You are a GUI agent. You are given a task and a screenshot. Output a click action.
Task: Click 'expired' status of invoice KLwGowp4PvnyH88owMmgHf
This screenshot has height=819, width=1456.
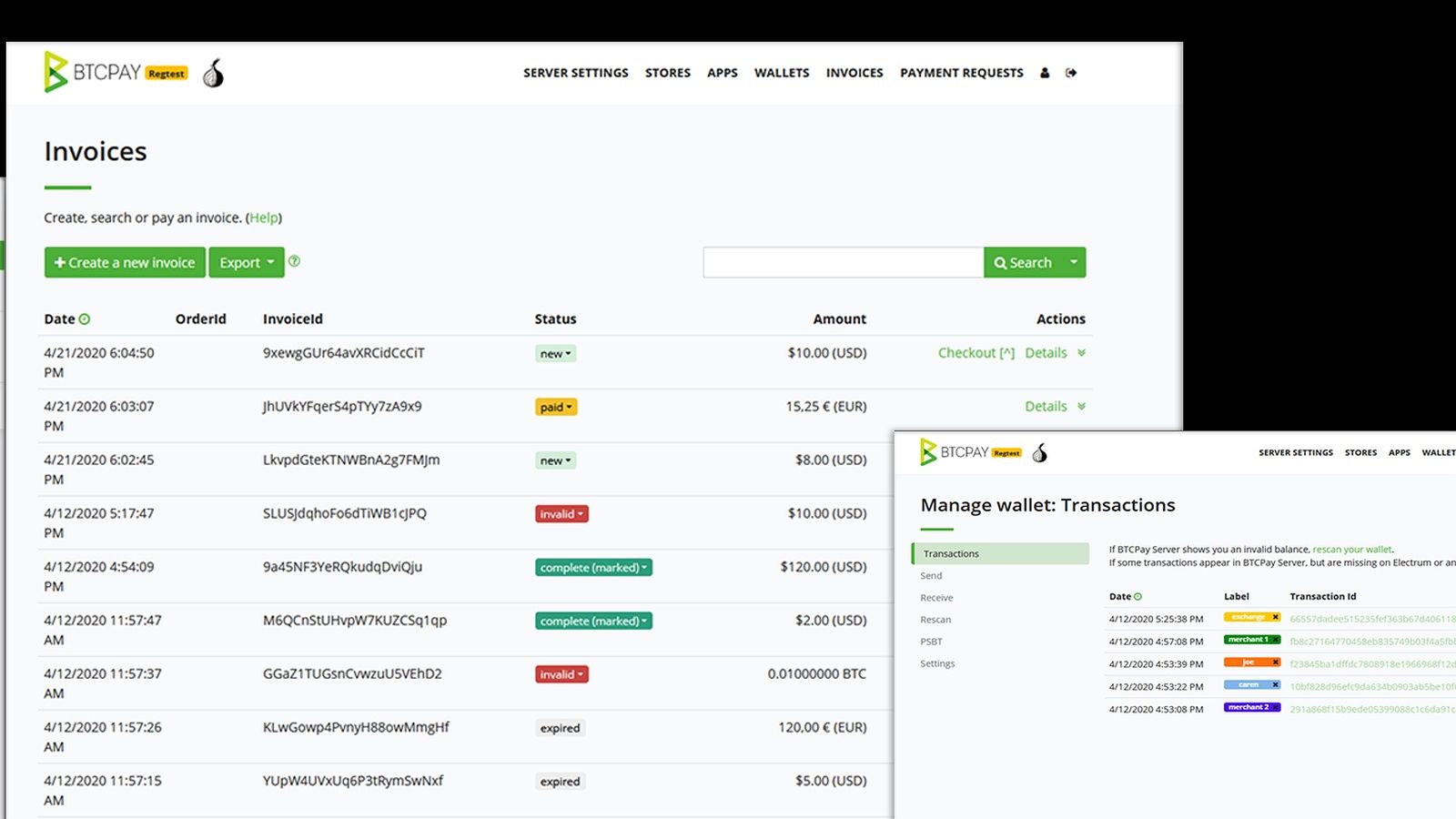tap(560, 728)
